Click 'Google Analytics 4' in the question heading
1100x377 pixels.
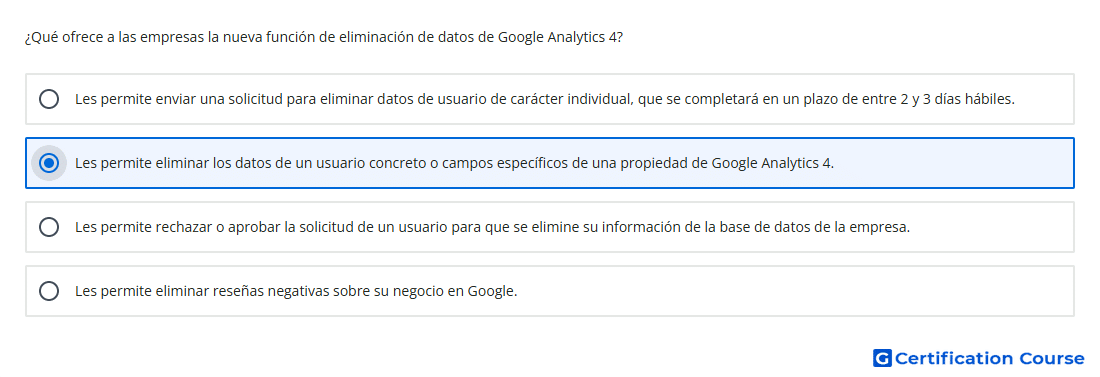[559, 37]
